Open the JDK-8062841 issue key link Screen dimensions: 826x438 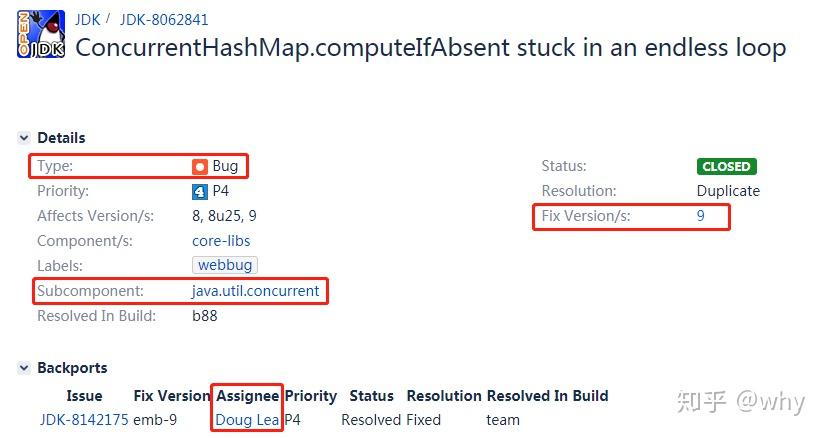pyautogui.click(x=164, y=19)
